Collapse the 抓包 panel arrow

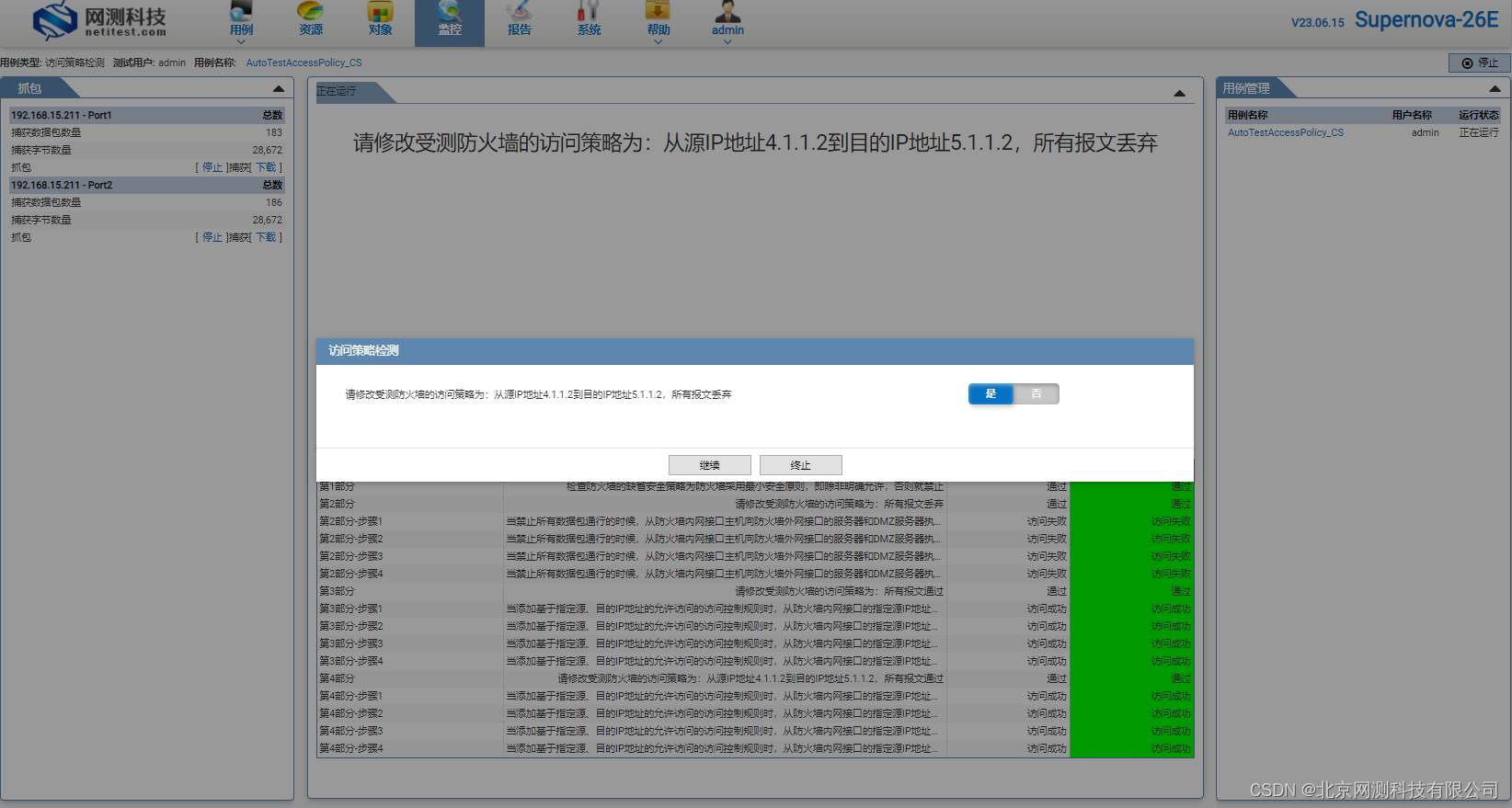pyautogui.click(x=279, y=89)
